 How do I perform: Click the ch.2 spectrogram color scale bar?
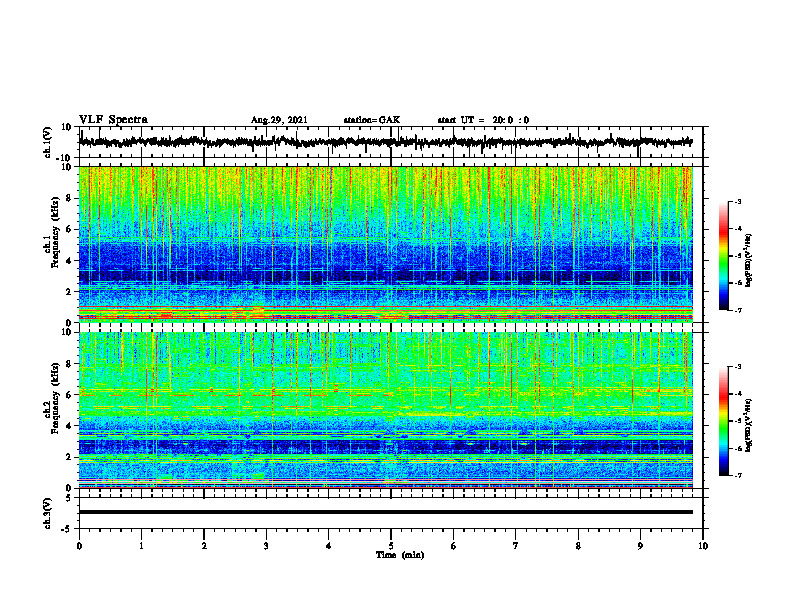tap(723, 421)
